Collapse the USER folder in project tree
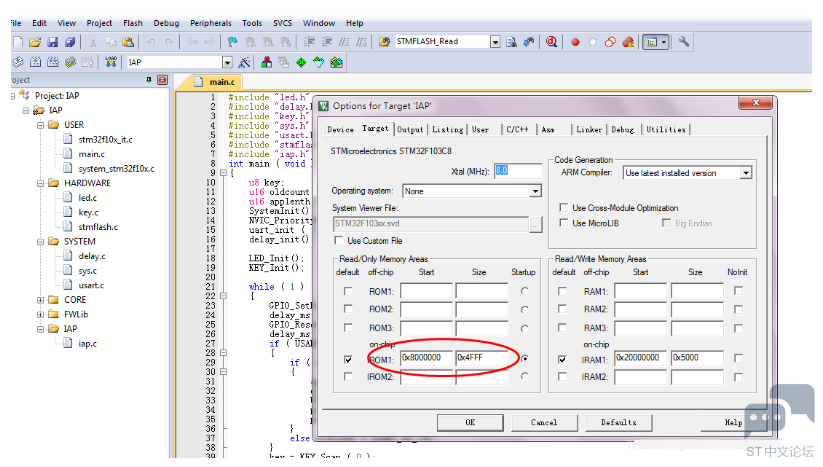The image size is (823, 467). pyautogui.click(x=40, y=125)
